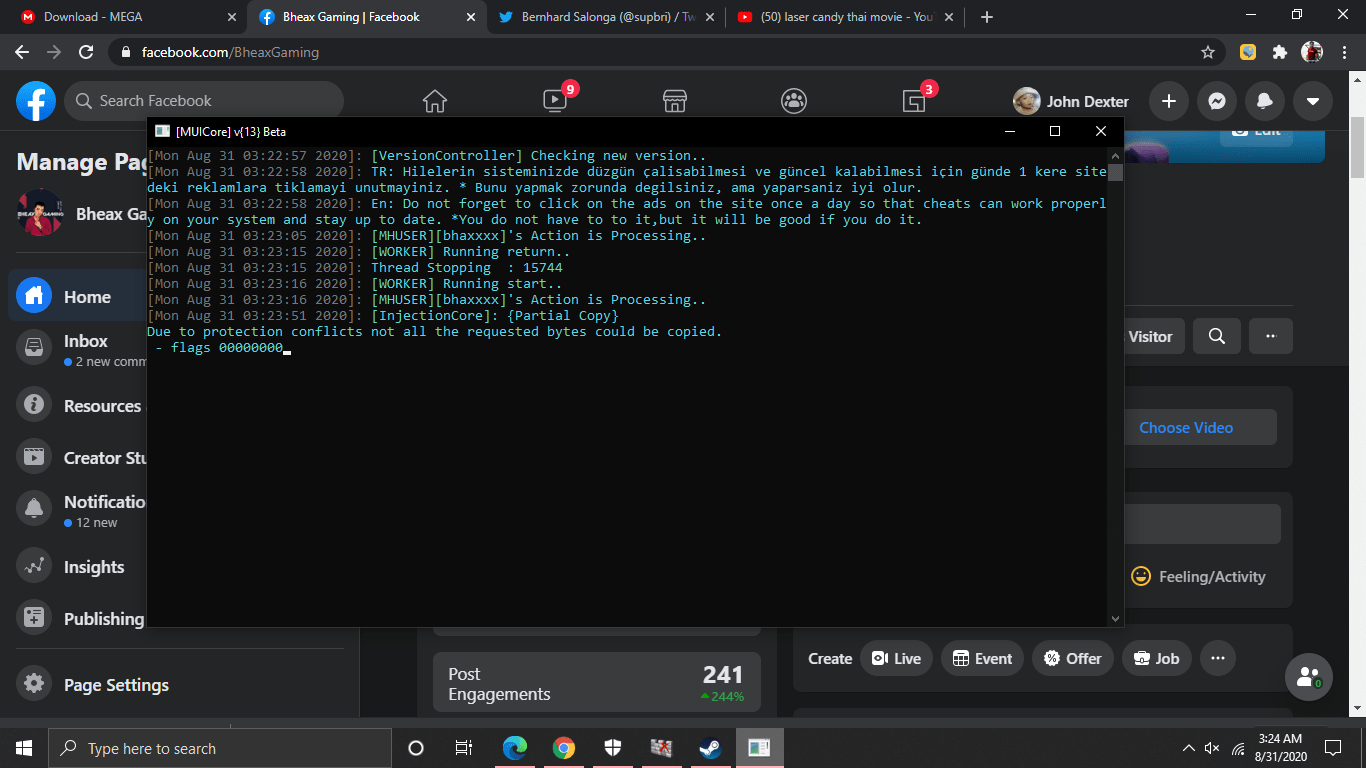Open a new Chrome tab
This screenshot has height=768, width=1366.
coord(987,17)
